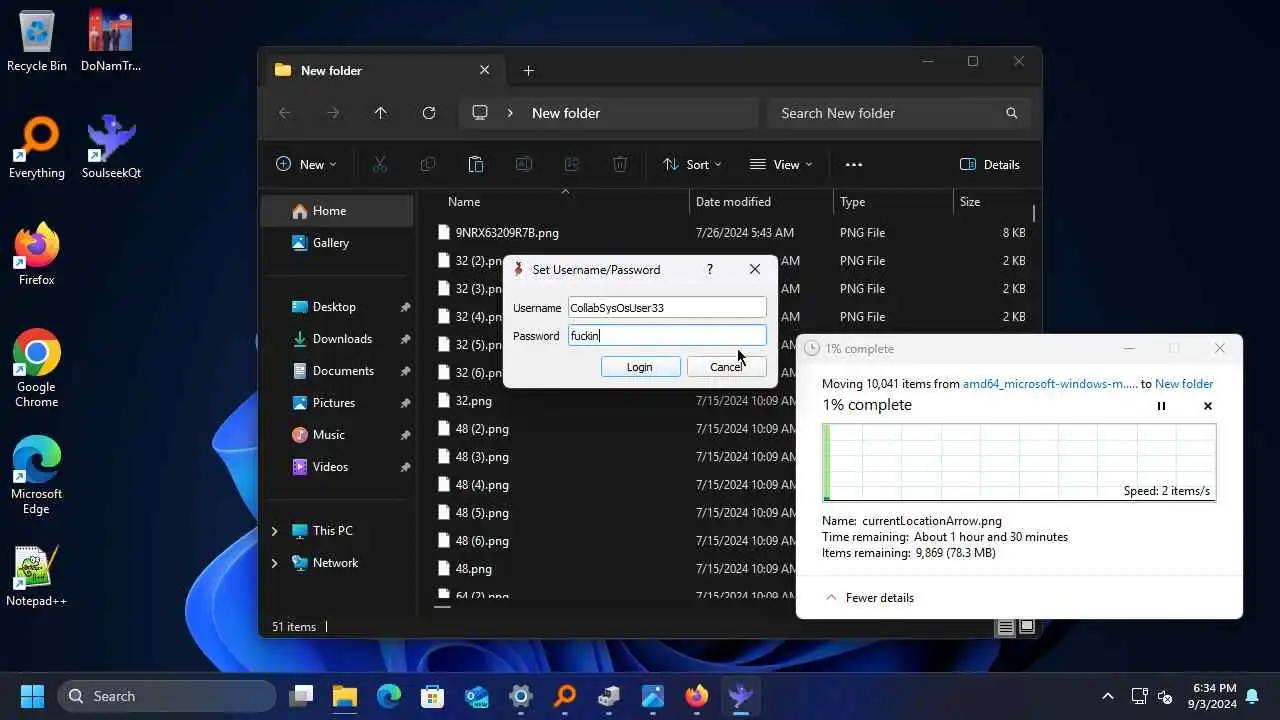Open the DoNamTr desktop shortcut
Image resolution: width=1280 pixels, height=720 pixels.
point(111,40)
